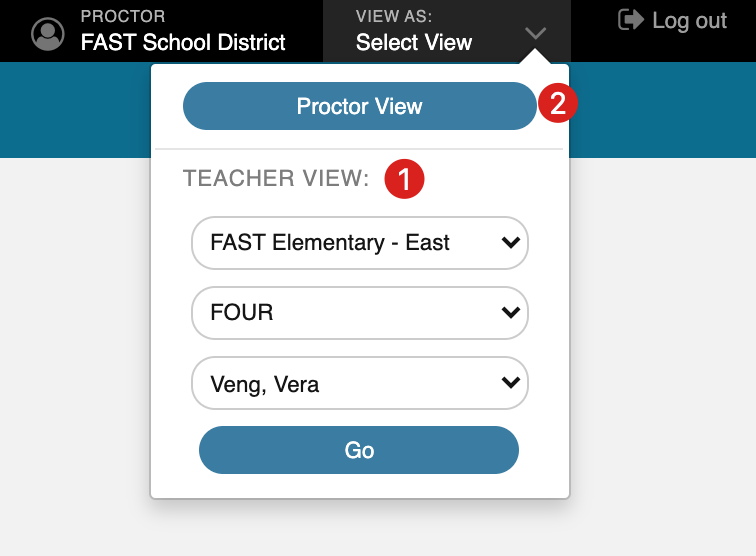Click the VIEW AS header label
Viewport: 756px width, 556px height.
pos(394,16)
